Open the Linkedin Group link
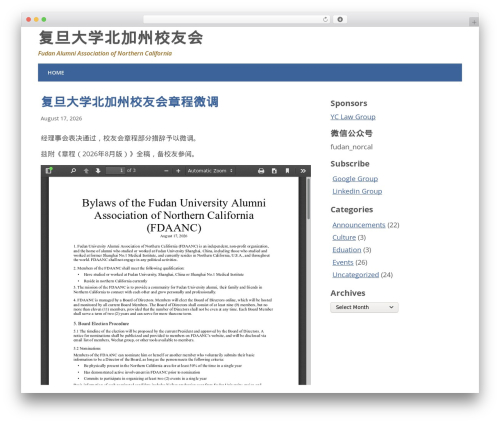The height and width of the screenshot is (423, 500). (x=357, y=191)
